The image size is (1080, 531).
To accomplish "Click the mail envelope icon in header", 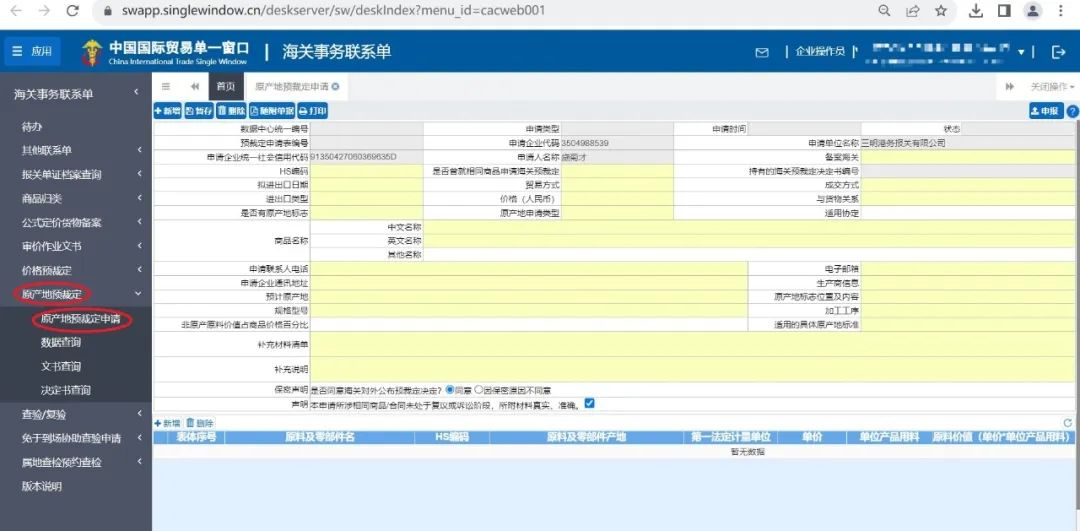I will pyautogui.click(x=762, y=52).
